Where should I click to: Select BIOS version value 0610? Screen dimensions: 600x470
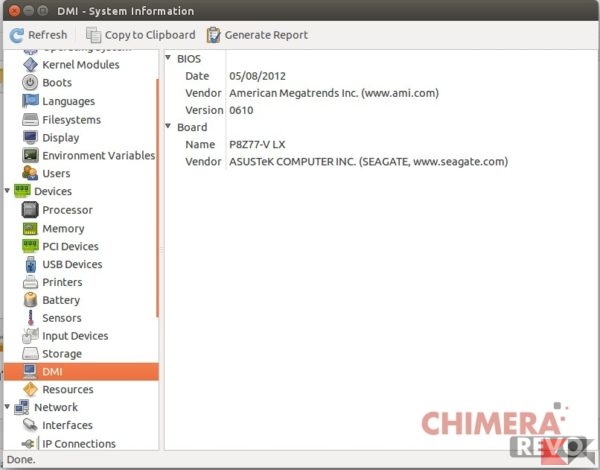tap(241, 110)
